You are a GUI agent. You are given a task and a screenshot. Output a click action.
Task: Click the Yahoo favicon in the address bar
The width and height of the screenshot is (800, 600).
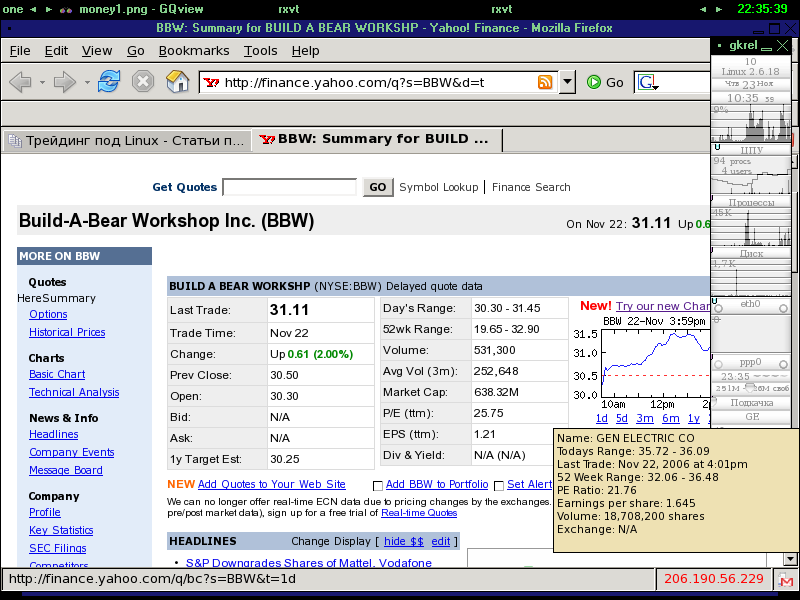pos(211,82)
